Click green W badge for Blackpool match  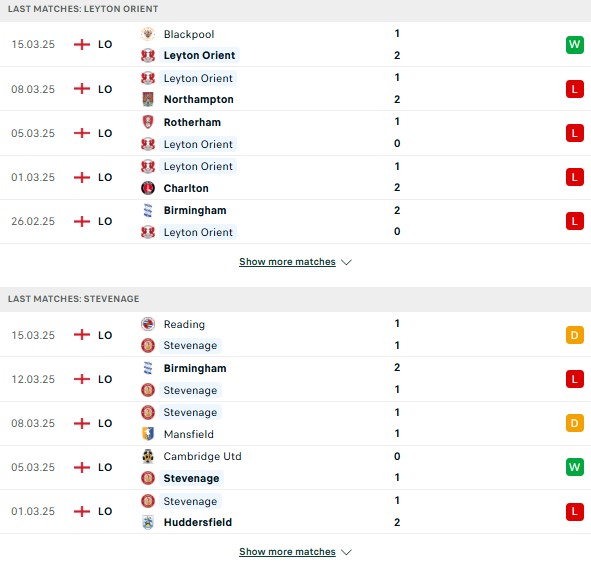[x=574, y=44]
